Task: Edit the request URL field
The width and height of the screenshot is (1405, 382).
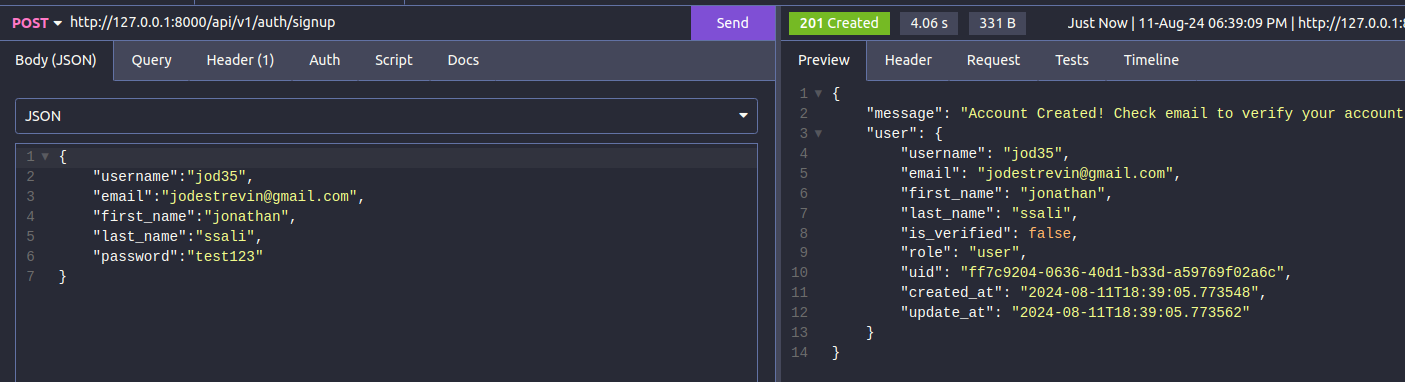Action: click(376, 22)
